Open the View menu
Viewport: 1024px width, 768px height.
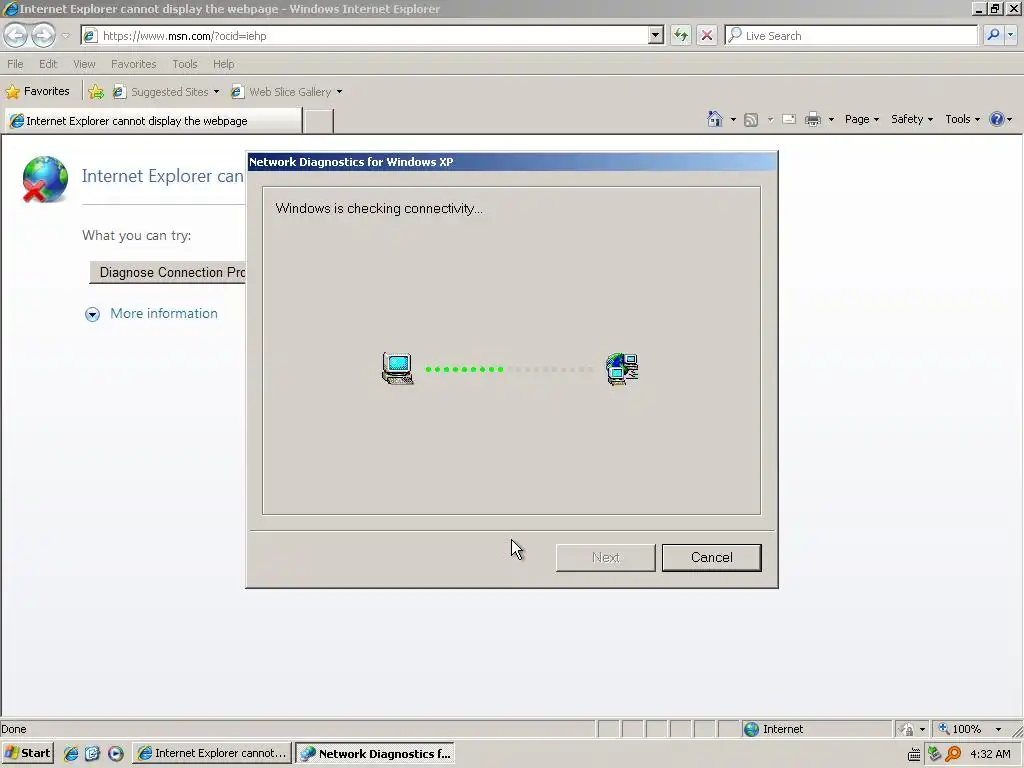(x=84, y=64)
